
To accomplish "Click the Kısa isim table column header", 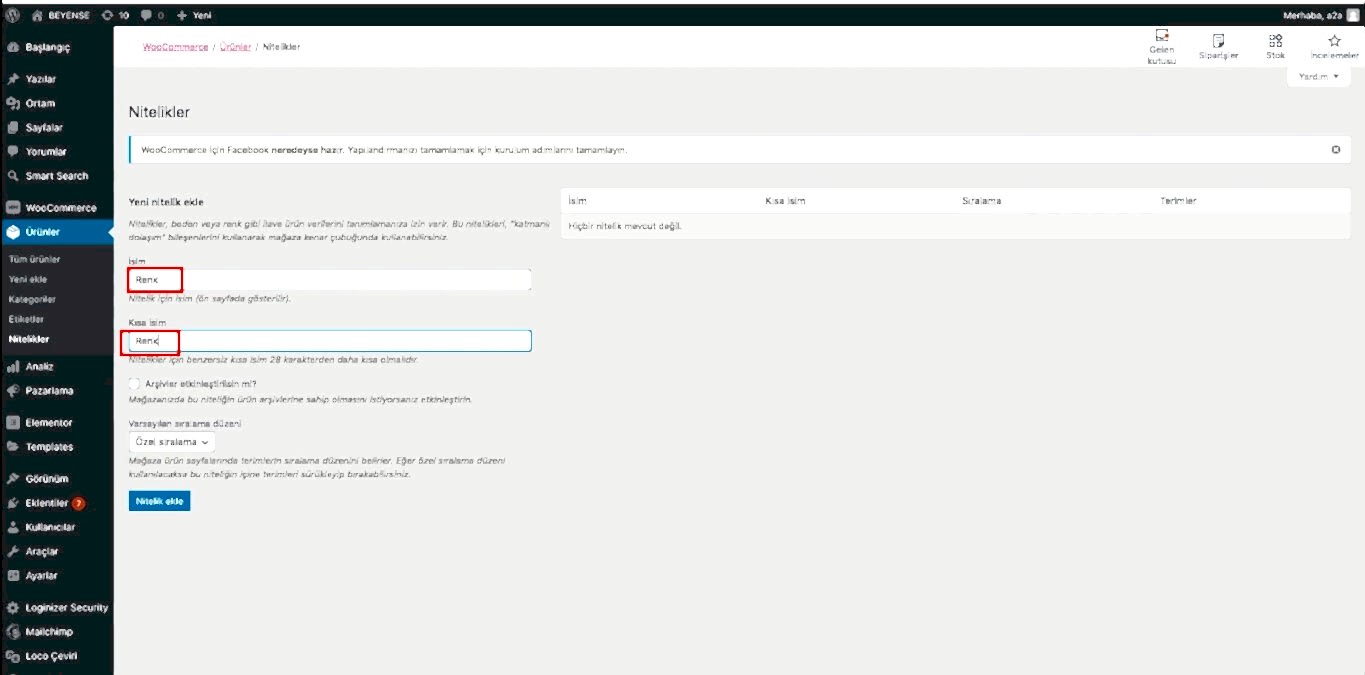I will click(785, 201).
